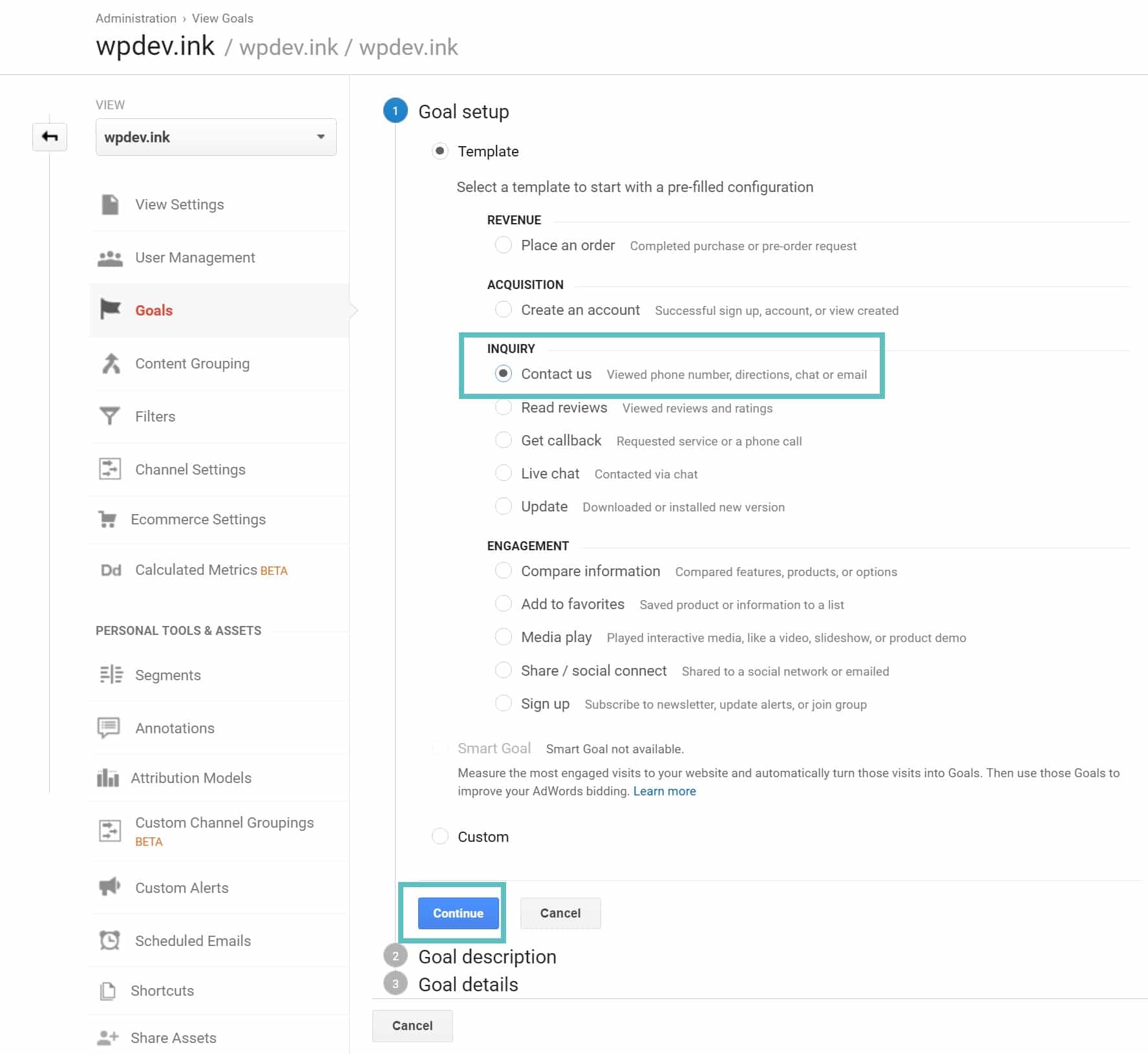Open Annotations using the speech bubble icon

click(109, 727)
